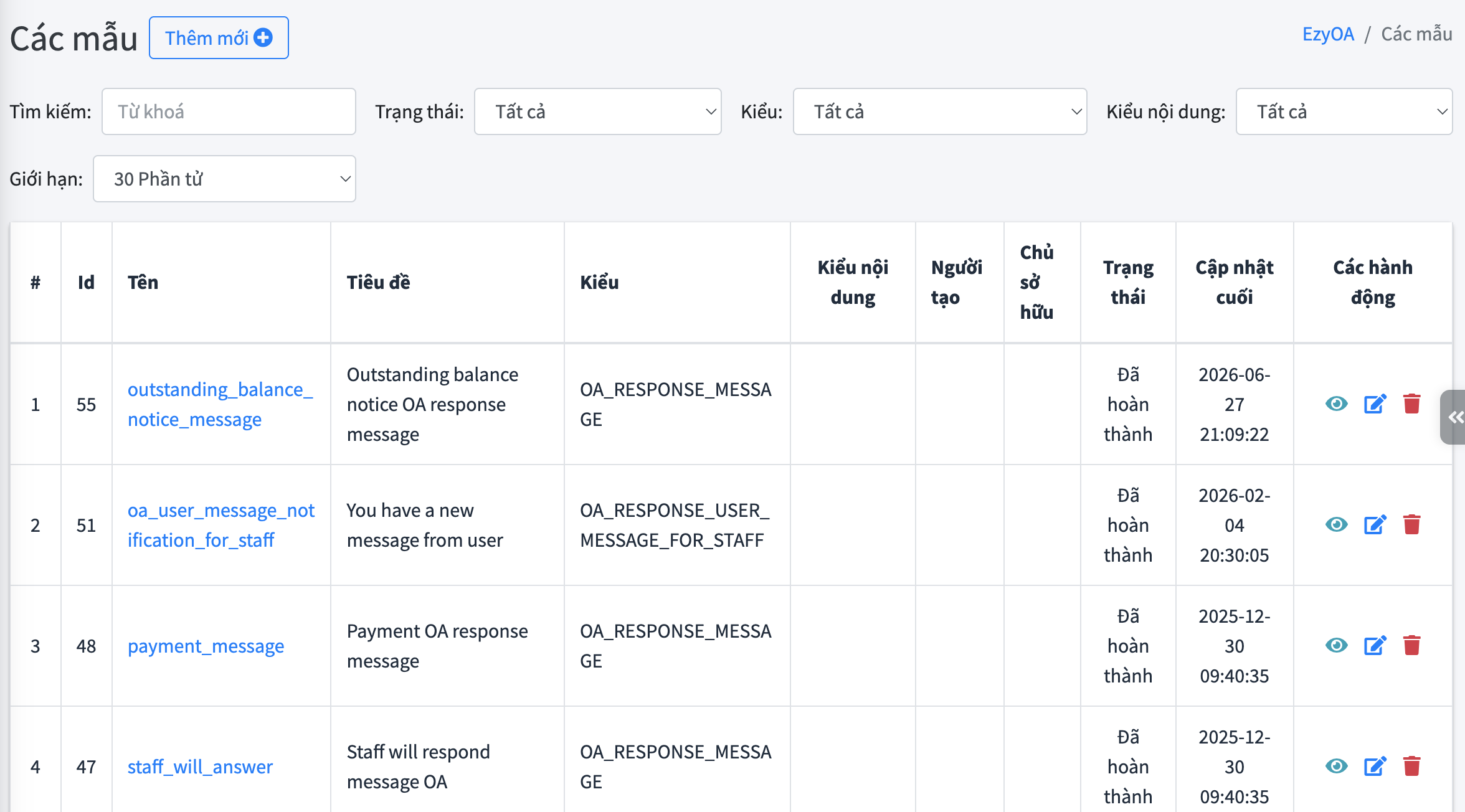Screen dimensions: 1465x812
Task: Select the date 2026-06-27 21:09:22 cell
Action: (x=1234, y=404)
